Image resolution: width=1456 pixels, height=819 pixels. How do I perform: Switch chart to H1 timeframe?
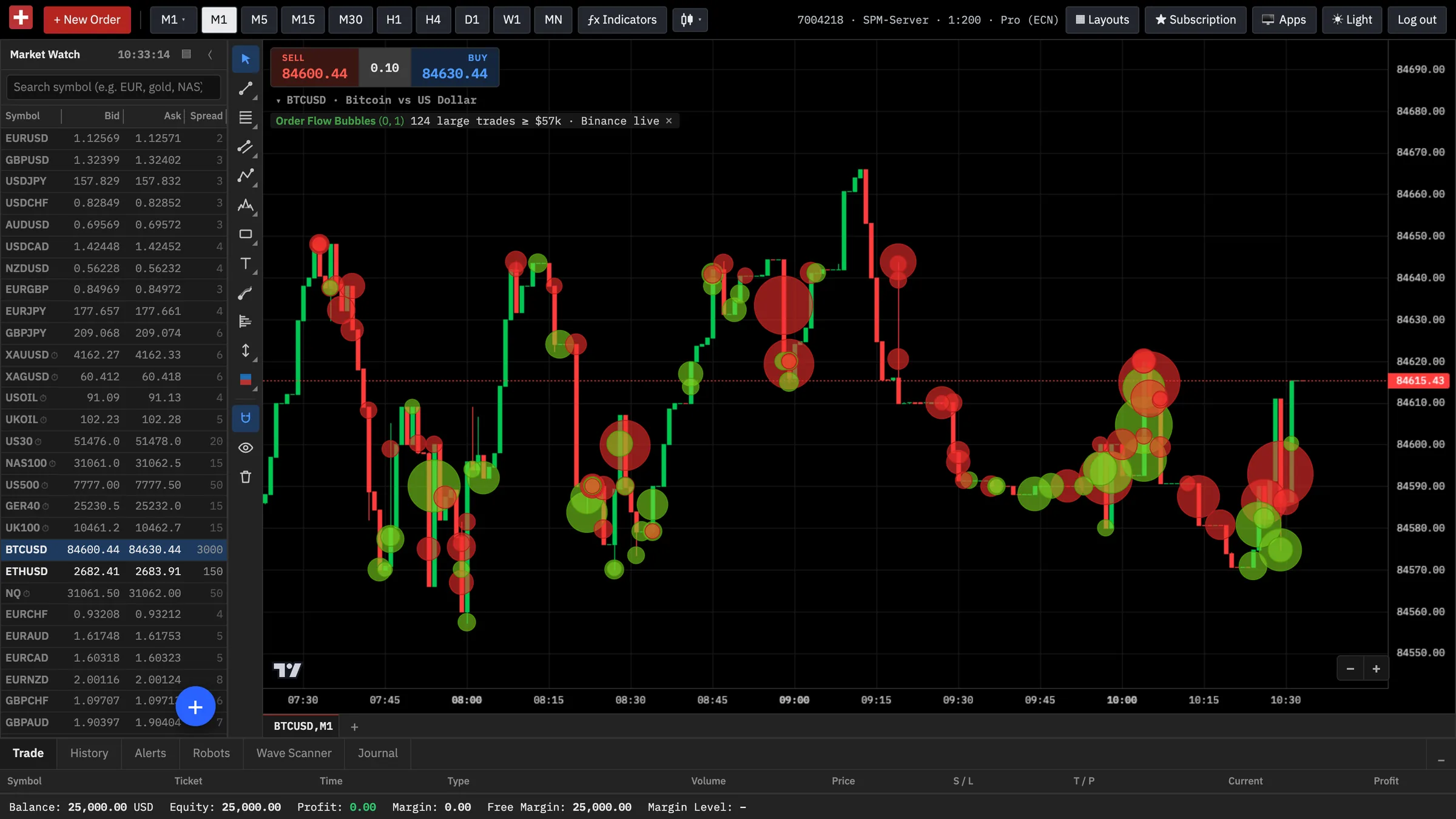pyautogui.click(x=394, y=19)
